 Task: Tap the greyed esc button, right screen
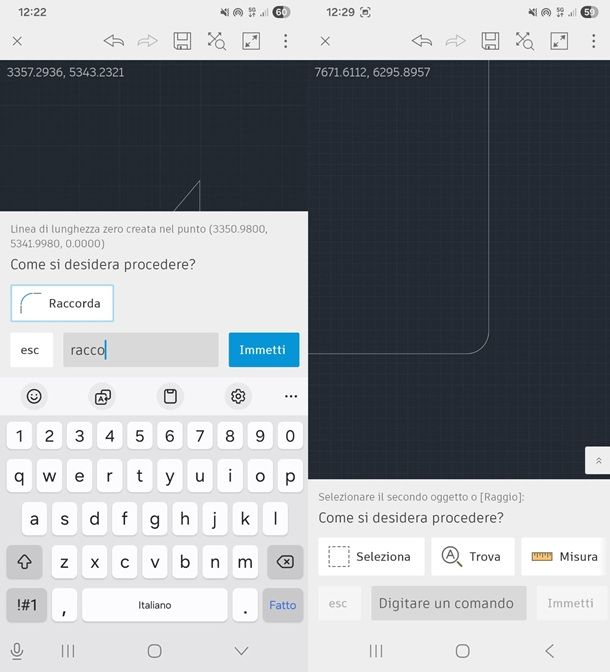[x=339, y=603]
